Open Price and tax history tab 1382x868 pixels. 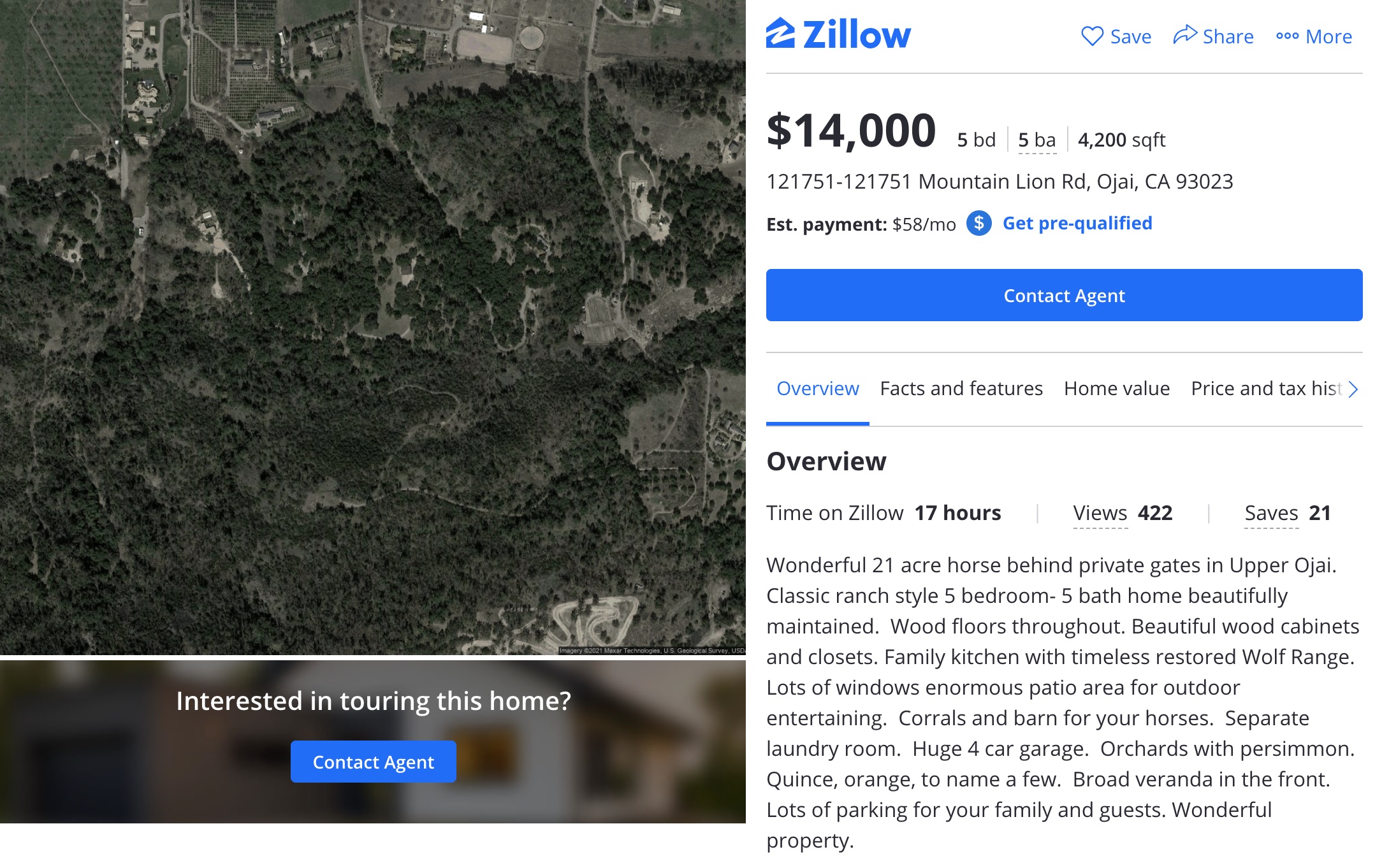1265,389
